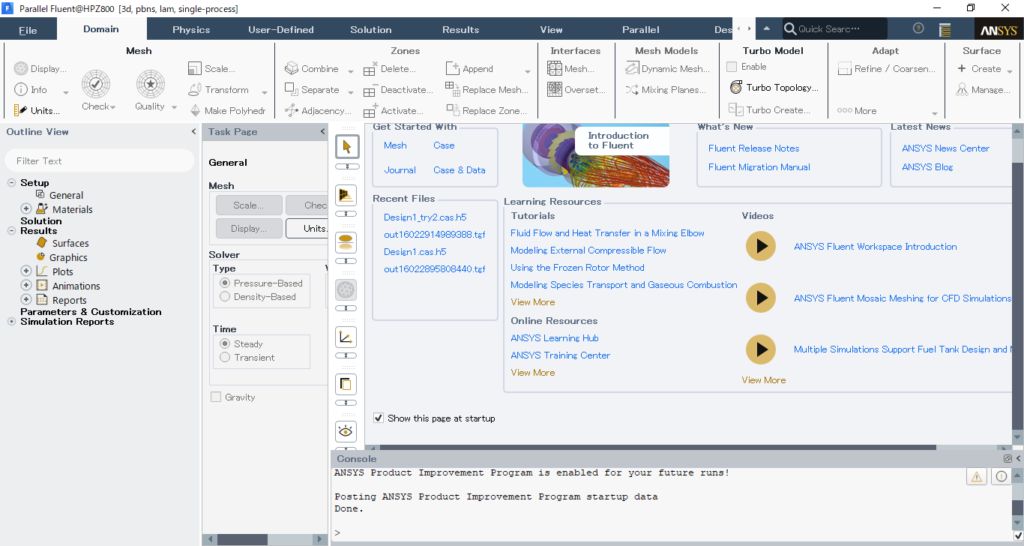Open the File menu

pos(28,30)
